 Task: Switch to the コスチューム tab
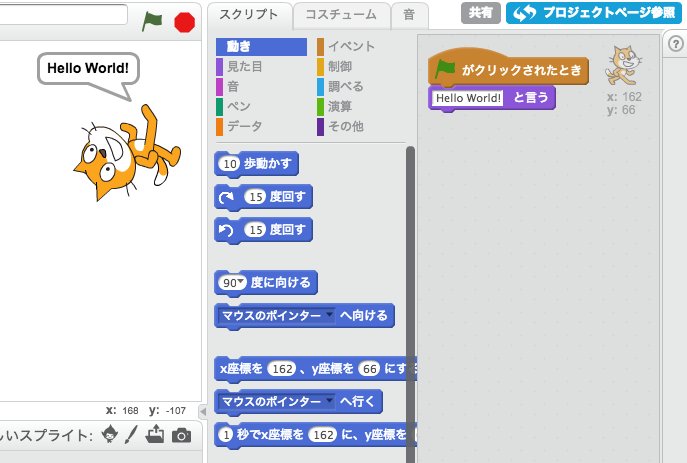coord(341,14)
